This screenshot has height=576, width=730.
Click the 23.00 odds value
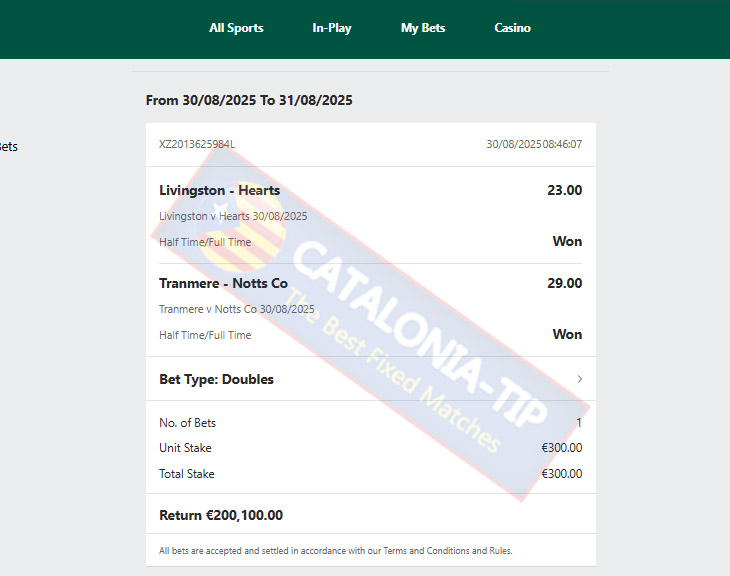(x=564, y=190)
